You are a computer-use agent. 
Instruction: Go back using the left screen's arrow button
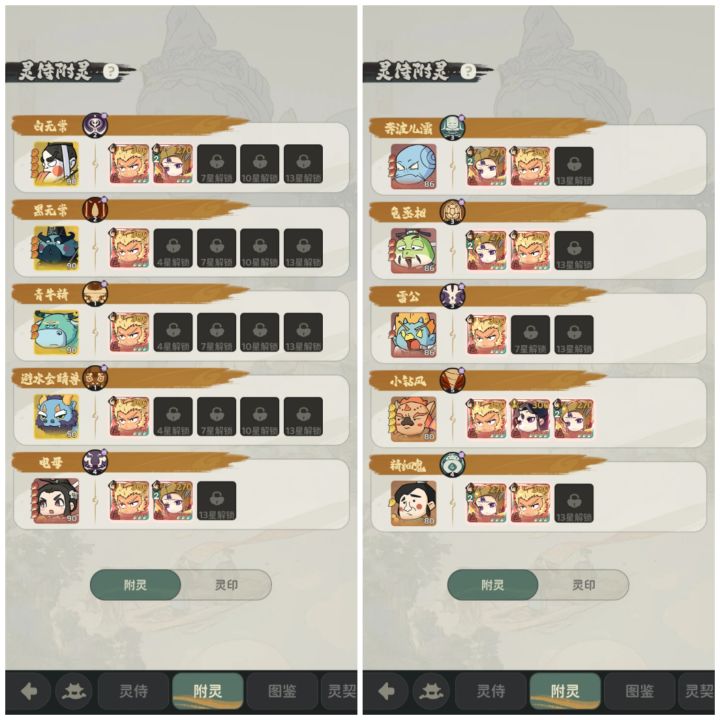coord(29,691)
